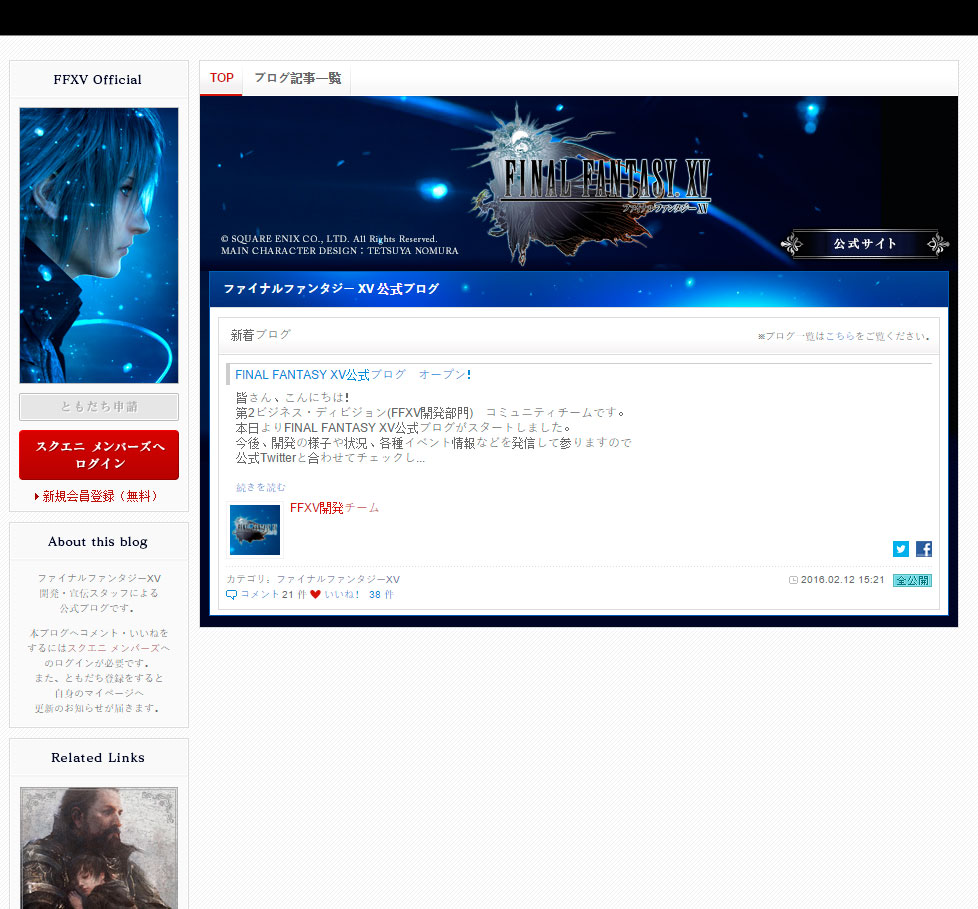Click the About this blog heading
978x909 pixels.
tap(98, 542)
